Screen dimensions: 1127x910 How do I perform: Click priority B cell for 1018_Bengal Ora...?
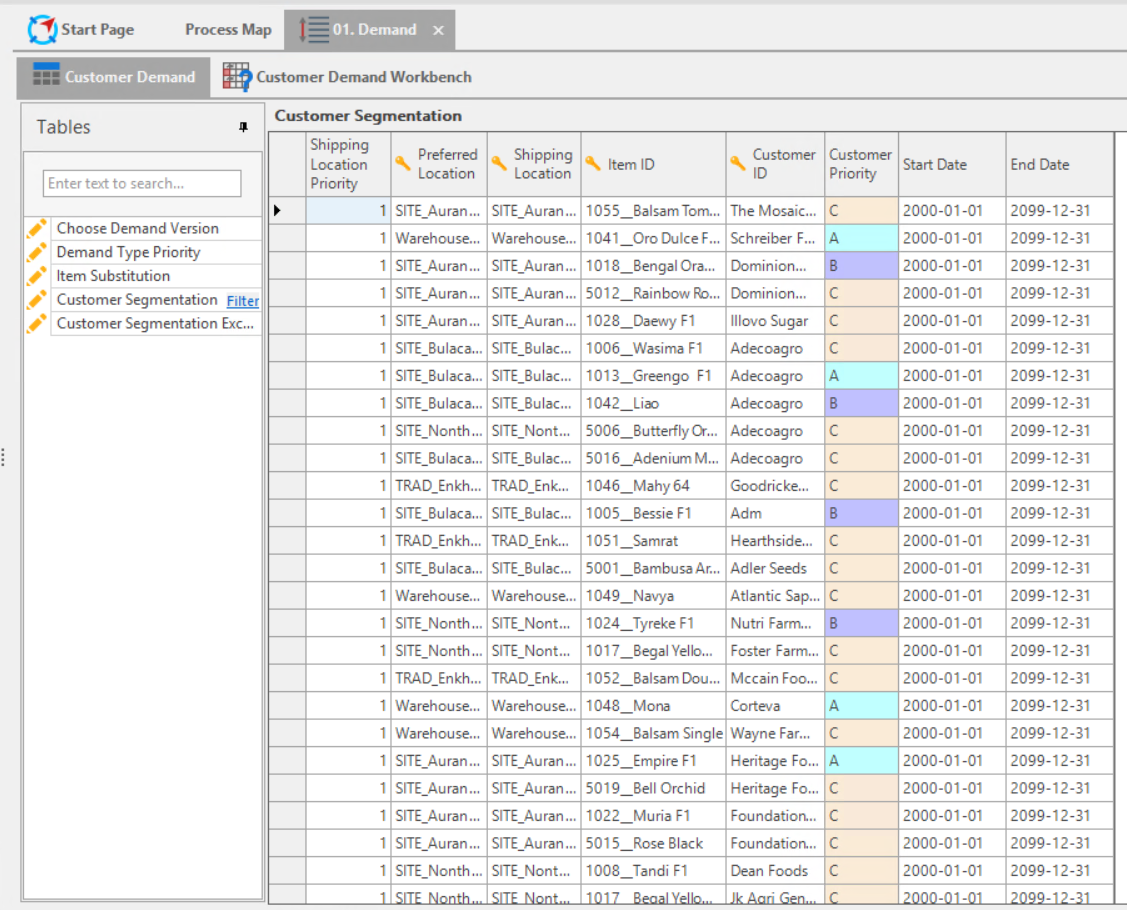pos(861,266)
